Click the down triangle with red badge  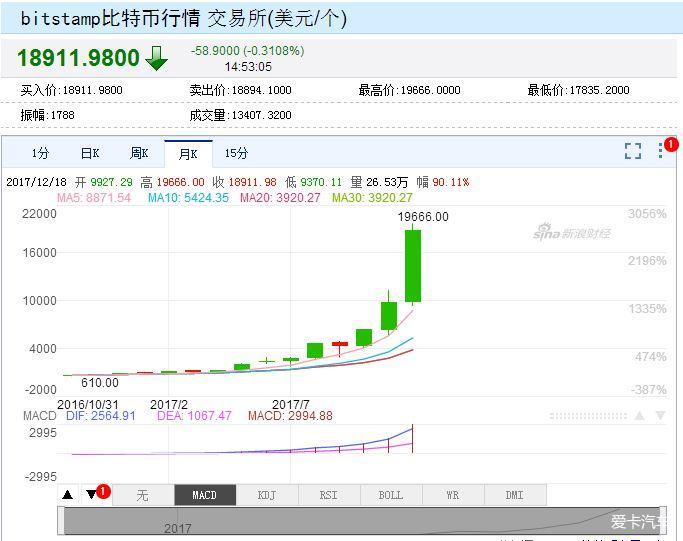91,494
